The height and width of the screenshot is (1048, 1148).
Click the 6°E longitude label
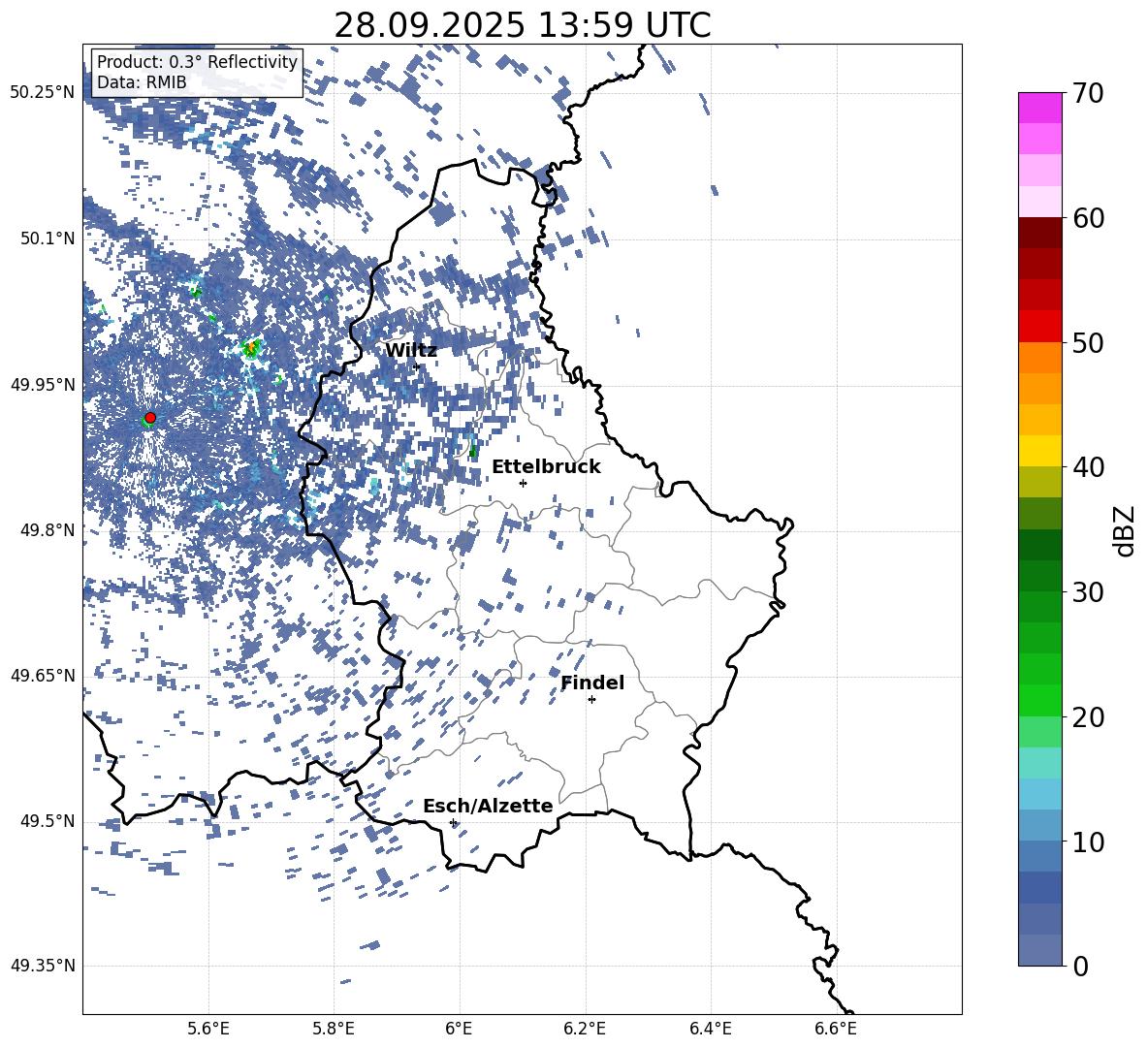[x=459, y=1029]
